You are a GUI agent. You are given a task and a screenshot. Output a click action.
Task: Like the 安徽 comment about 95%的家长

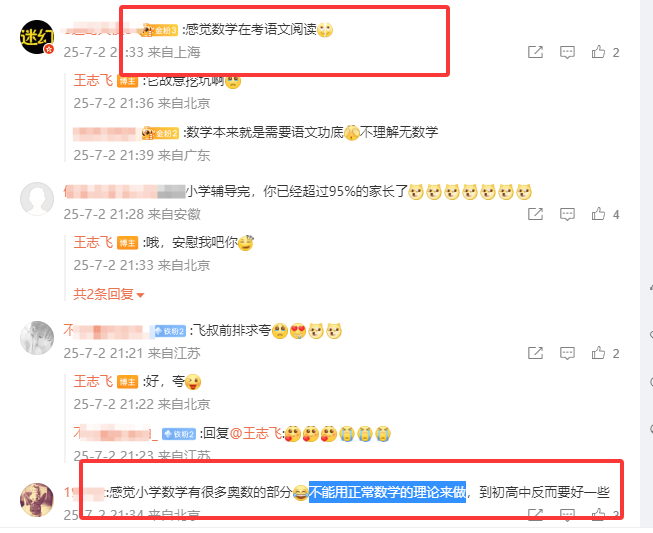click(x=598, y=214)
